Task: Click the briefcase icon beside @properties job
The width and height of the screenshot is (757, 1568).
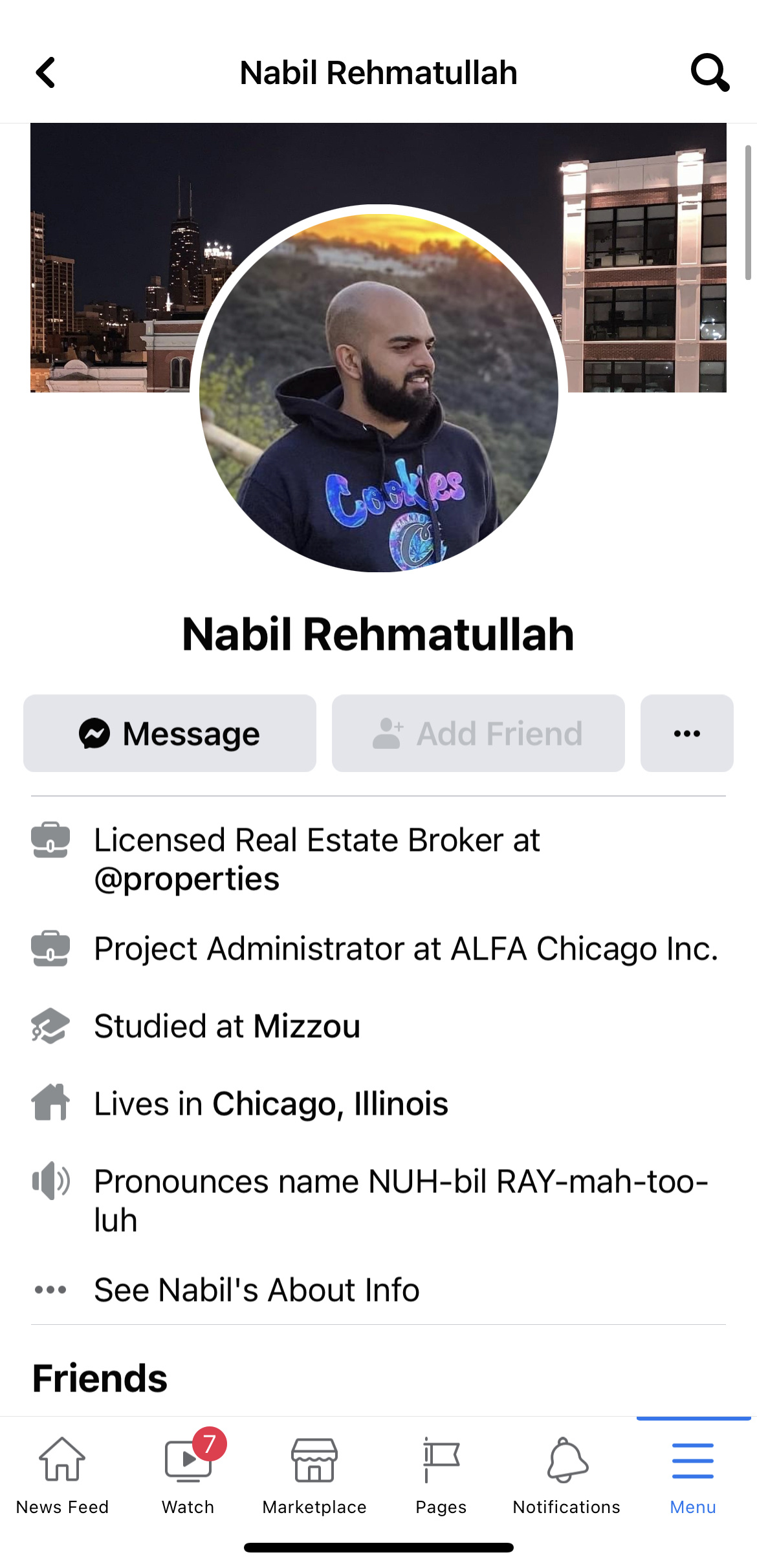Action: (50, 840)
